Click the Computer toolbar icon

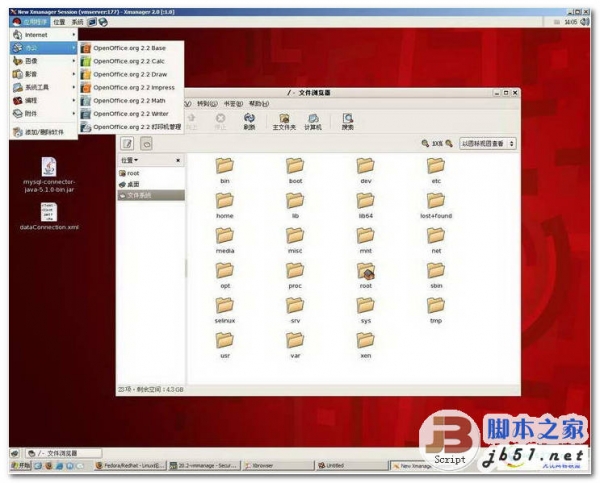[313, 122]
